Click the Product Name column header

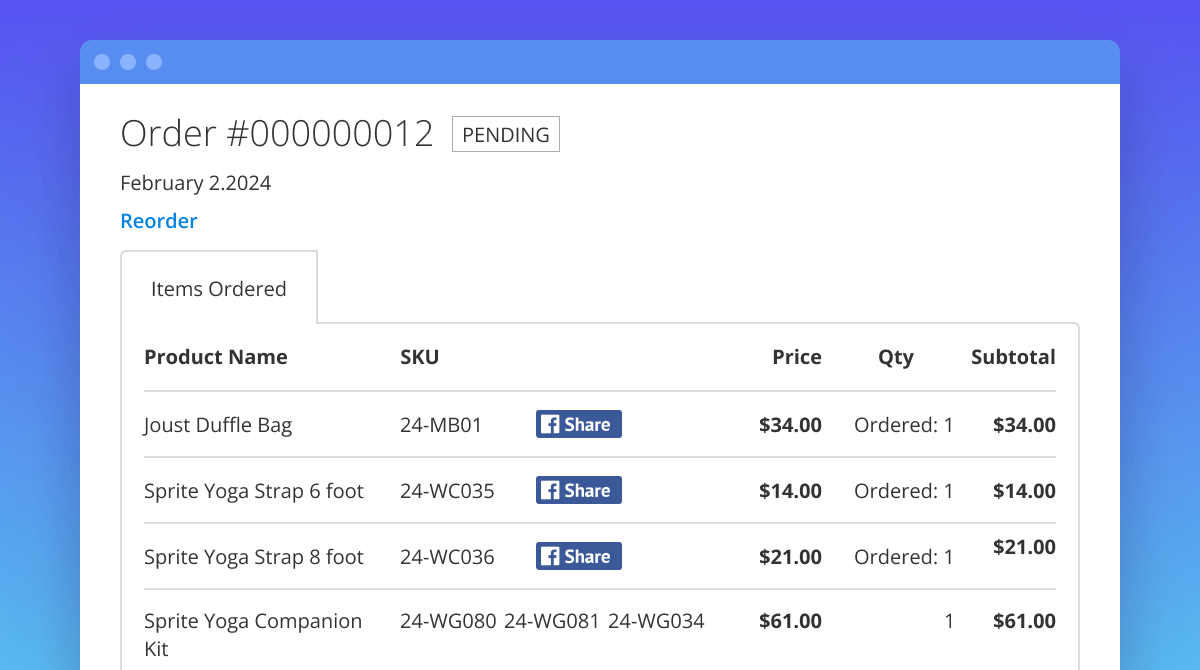pos(216,357)
